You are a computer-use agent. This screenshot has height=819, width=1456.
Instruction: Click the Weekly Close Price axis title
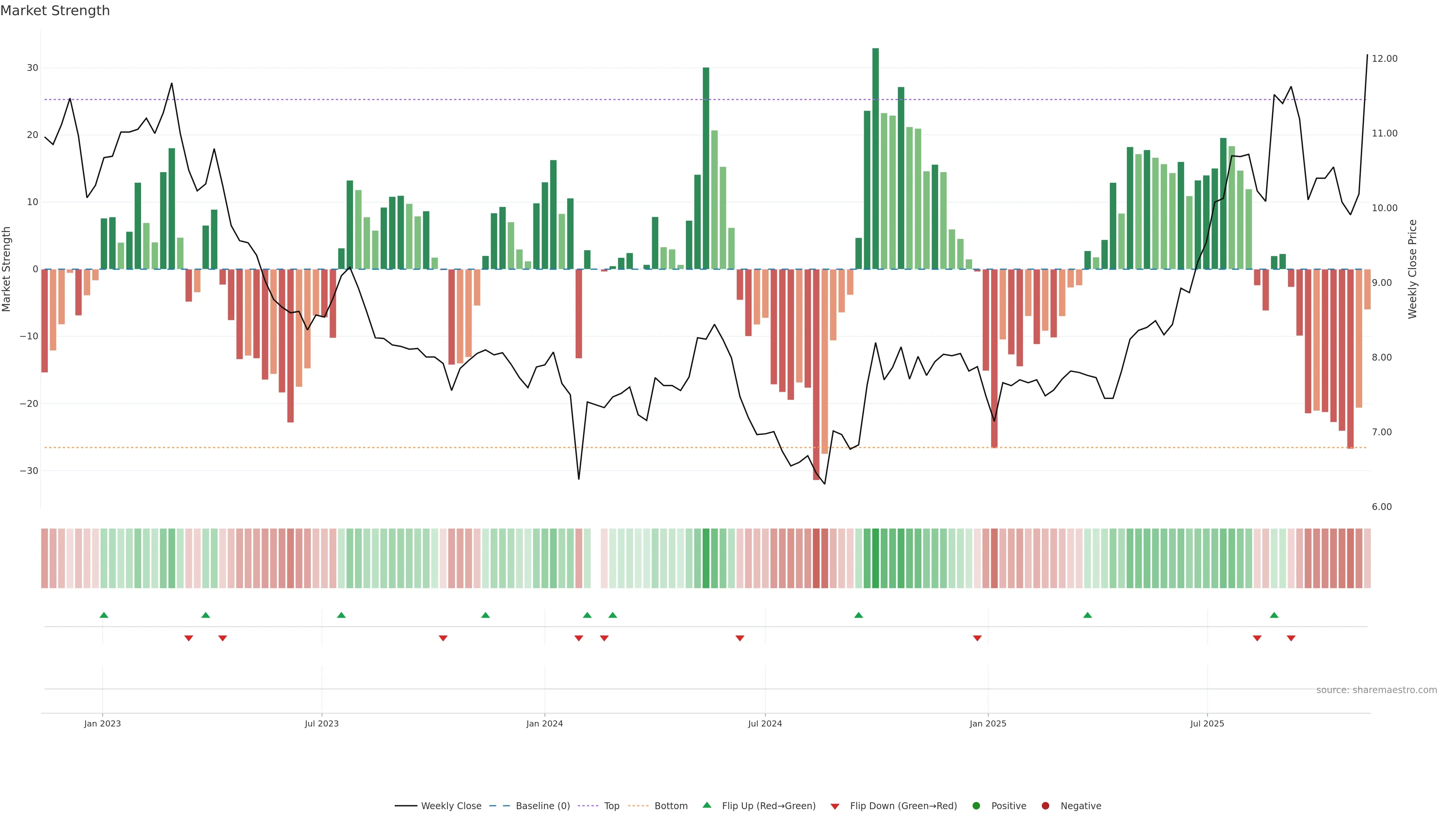click(1412, 269)
